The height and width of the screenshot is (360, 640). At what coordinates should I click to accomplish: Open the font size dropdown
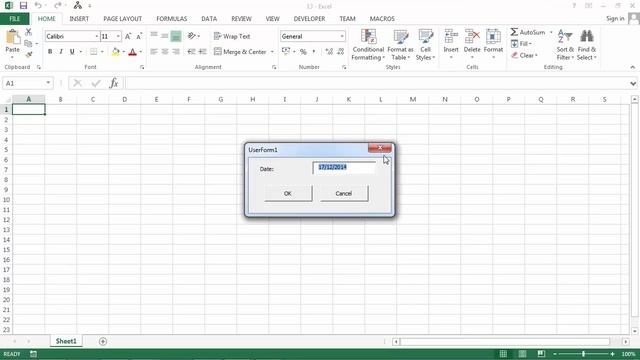click(x=118, y=36)
